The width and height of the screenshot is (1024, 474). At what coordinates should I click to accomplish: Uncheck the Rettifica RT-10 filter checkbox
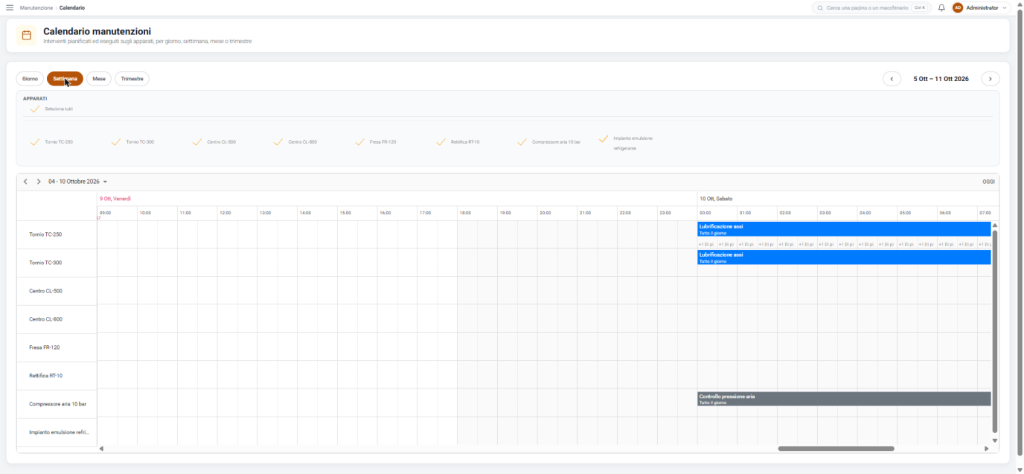(x=441, y=141)
